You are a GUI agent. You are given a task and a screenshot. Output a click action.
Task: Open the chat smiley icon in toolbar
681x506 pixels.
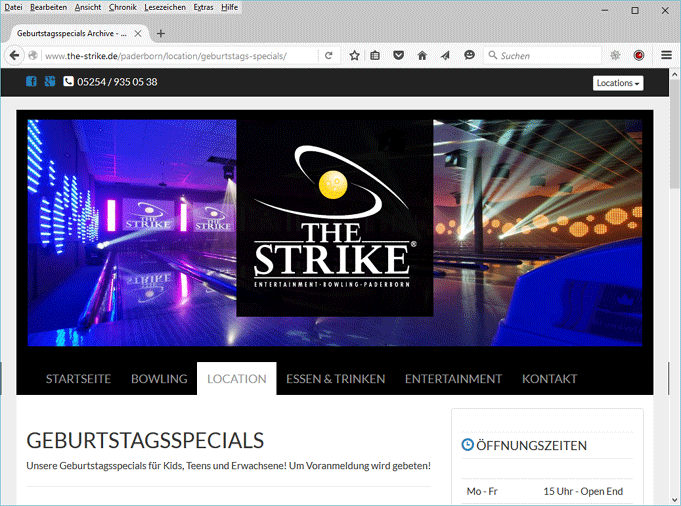[x=469, y=55]
